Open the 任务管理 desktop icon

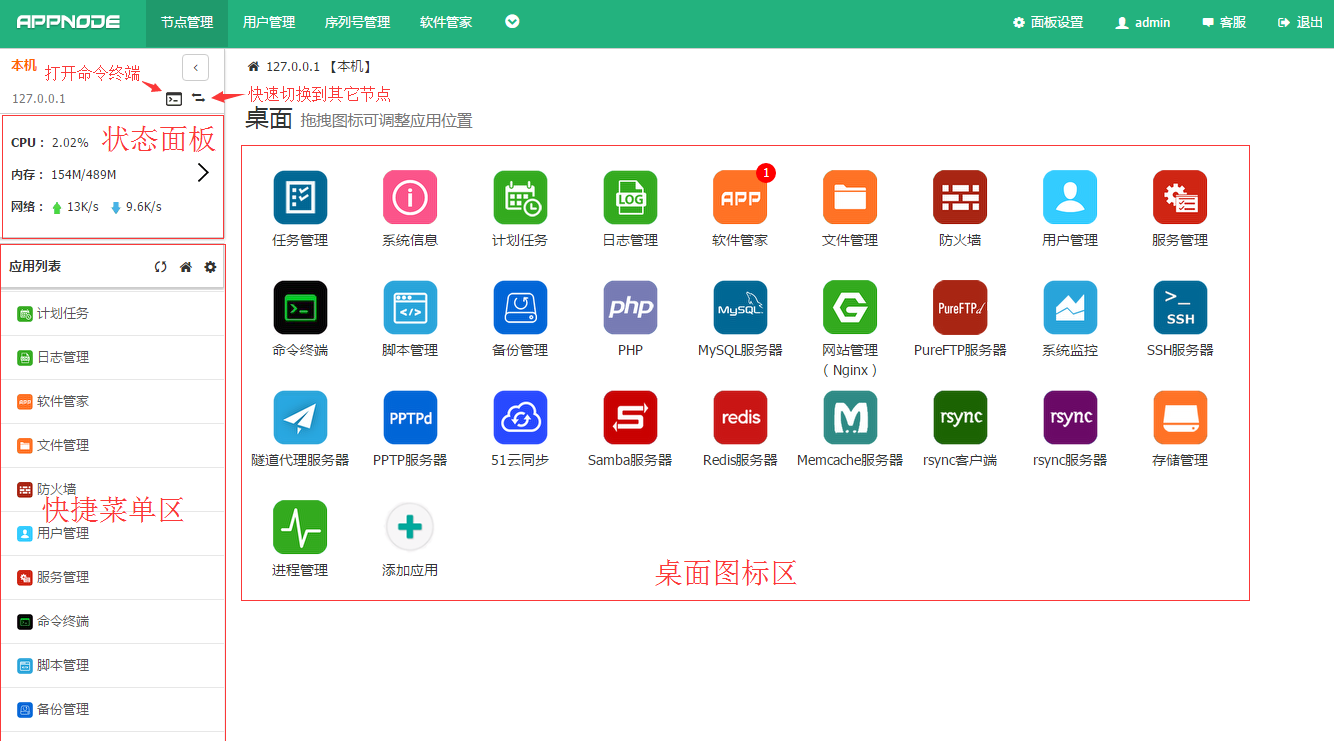click(x=300, y=197)
